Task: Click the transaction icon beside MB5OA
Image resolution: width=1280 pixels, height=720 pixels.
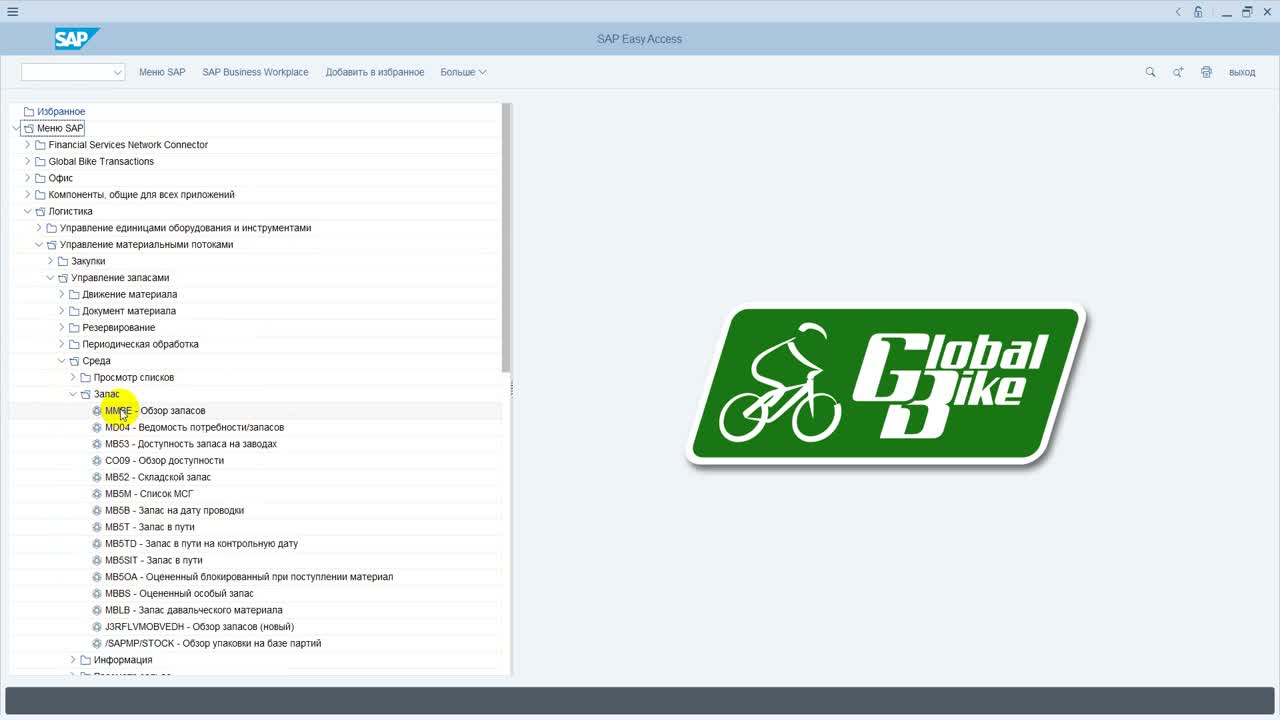Action: 97,577
